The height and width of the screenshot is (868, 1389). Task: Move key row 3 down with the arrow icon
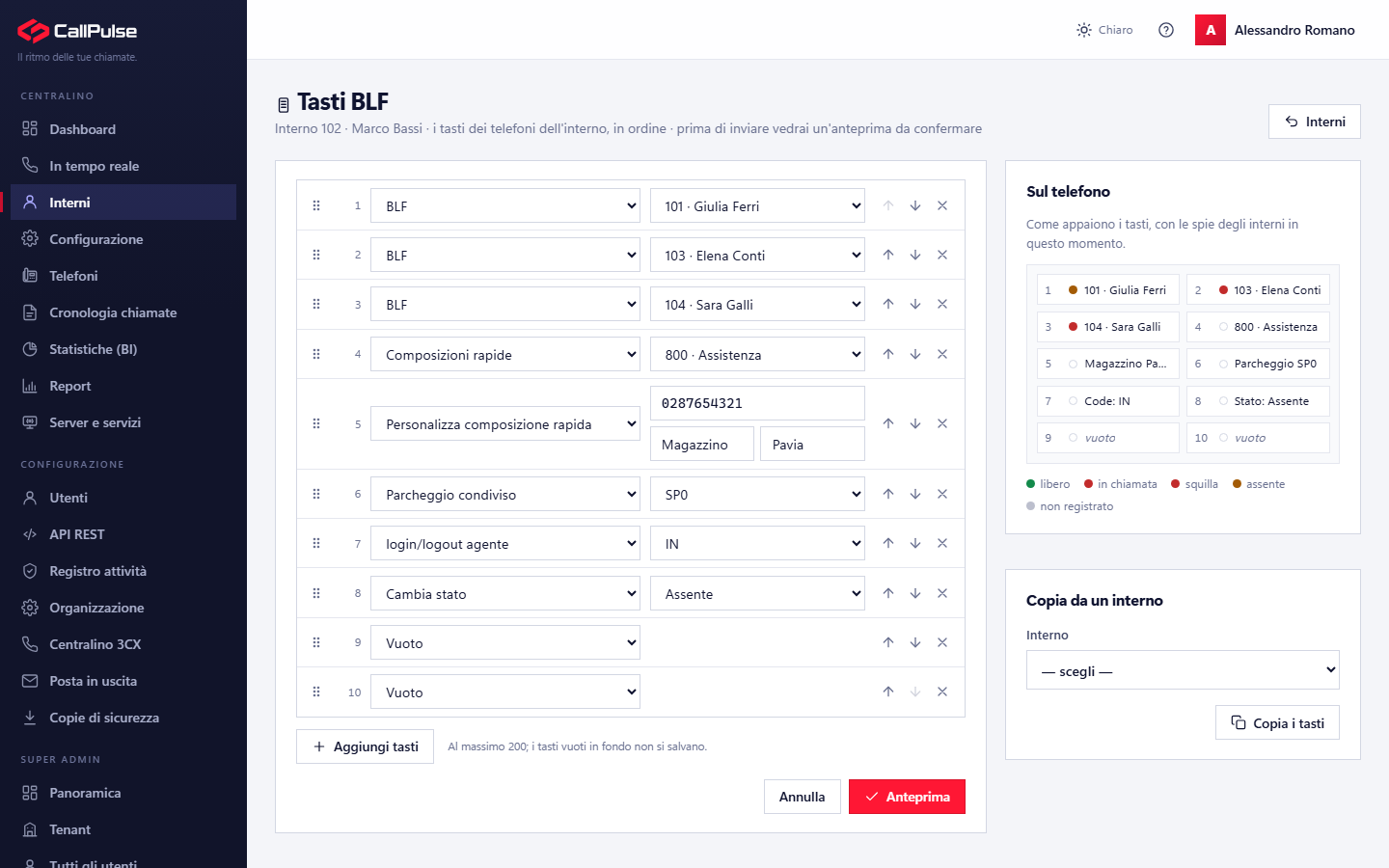(x=915, y=304)
